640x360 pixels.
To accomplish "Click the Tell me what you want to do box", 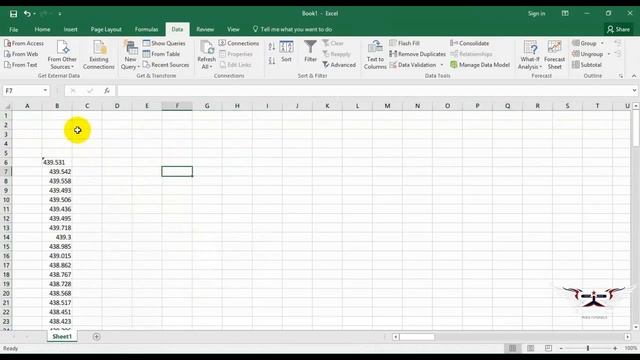I will coord(292,29).
